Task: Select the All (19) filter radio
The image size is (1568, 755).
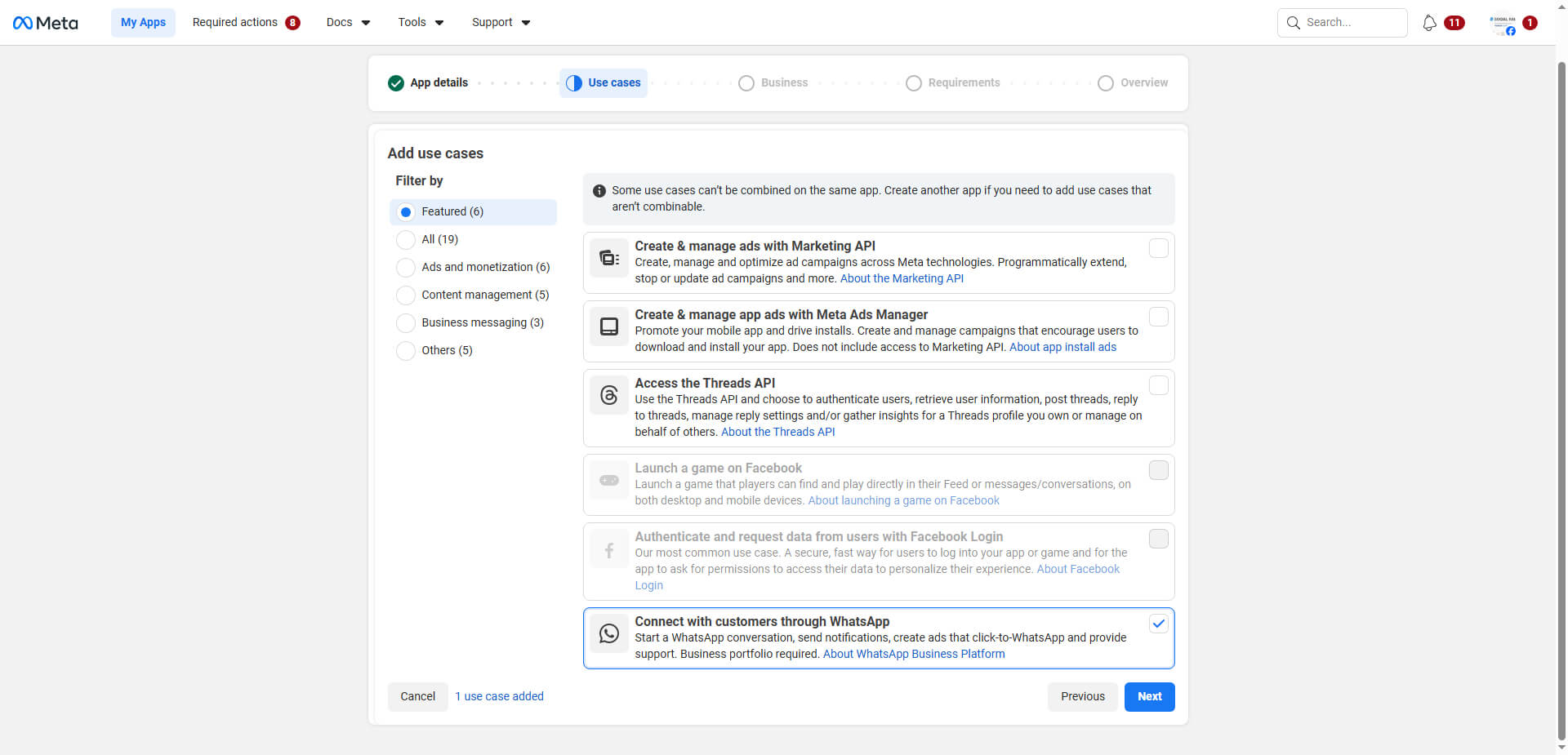Action: click(406, 240)
